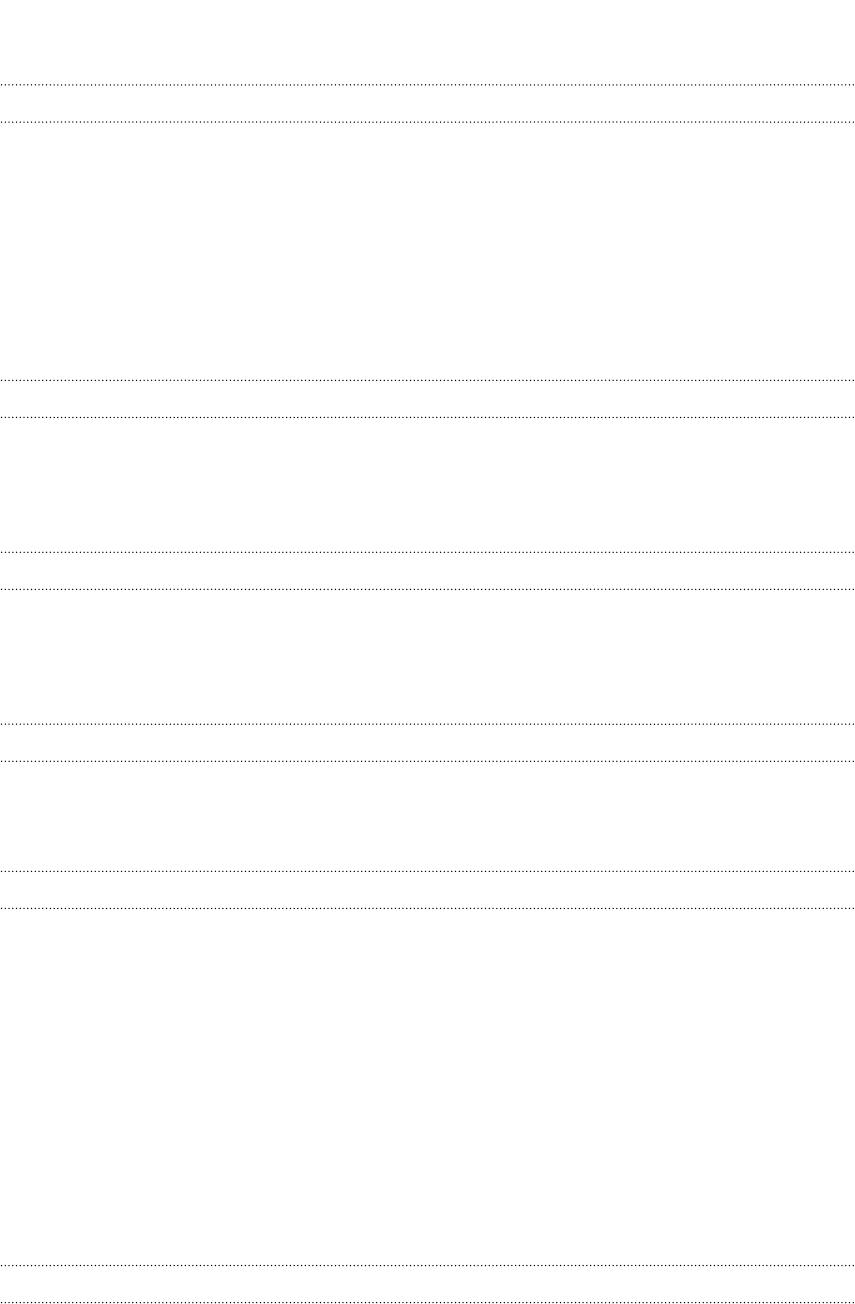Viewport: 855px width, 1304px height.
Task: Click the blank section below the fourth dotted band
Action: click(427, 816)
